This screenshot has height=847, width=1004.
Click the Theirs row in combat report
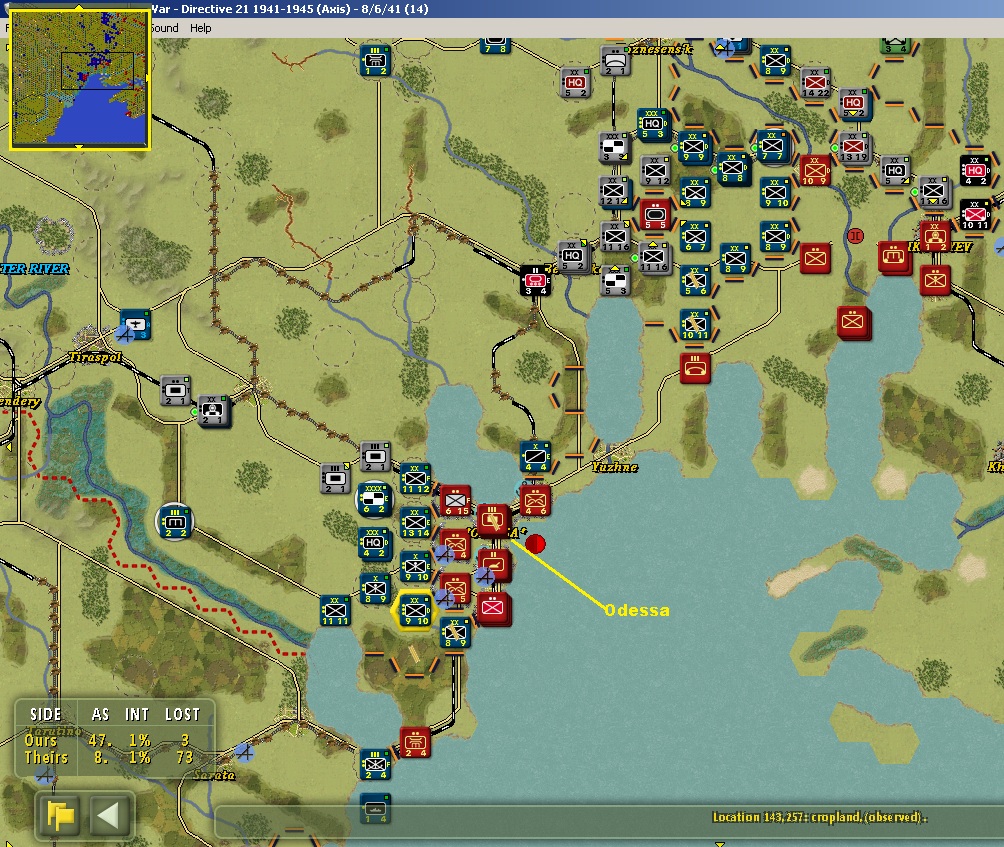pos(107,757)
